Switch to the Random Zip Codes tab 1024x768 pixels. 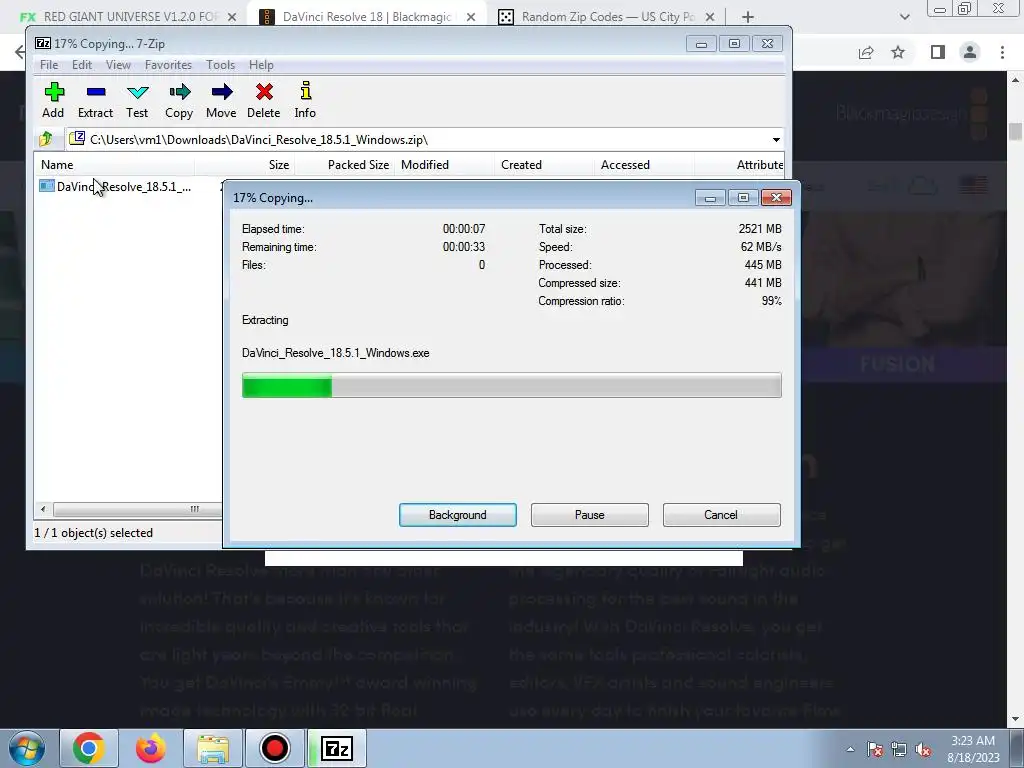[x=604, y=17]
